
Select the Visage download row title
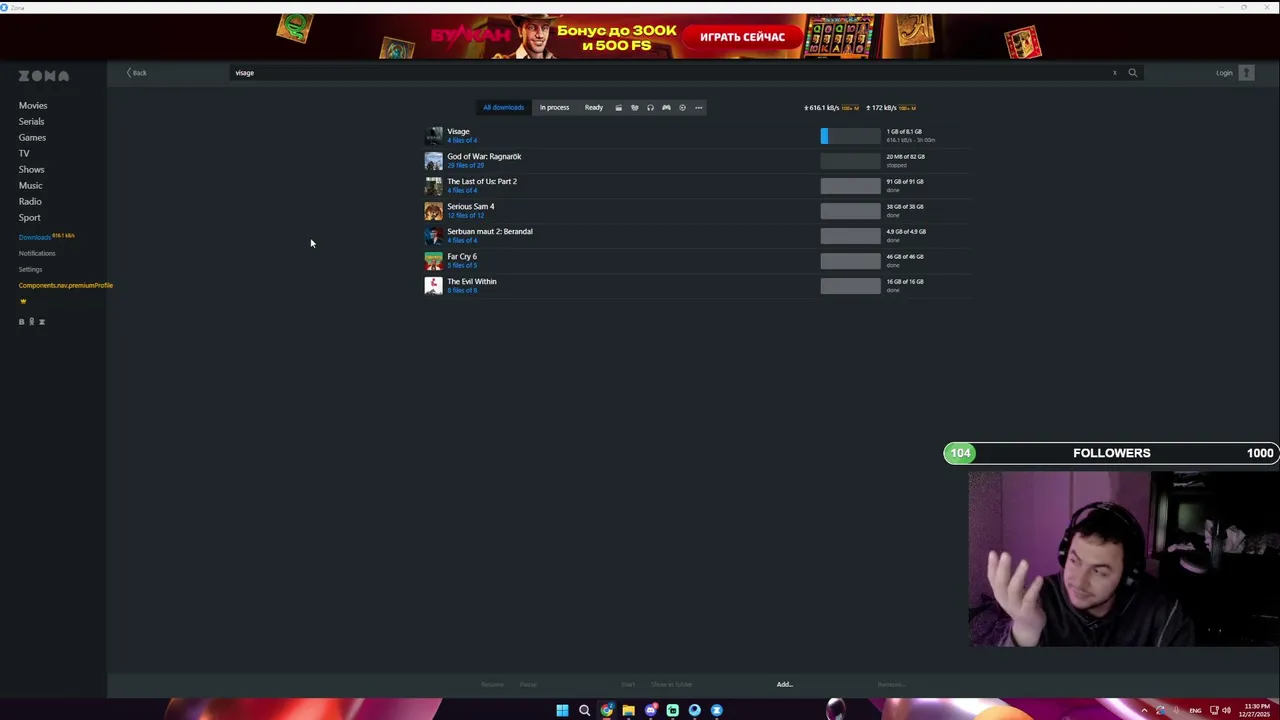click(458, 132)
